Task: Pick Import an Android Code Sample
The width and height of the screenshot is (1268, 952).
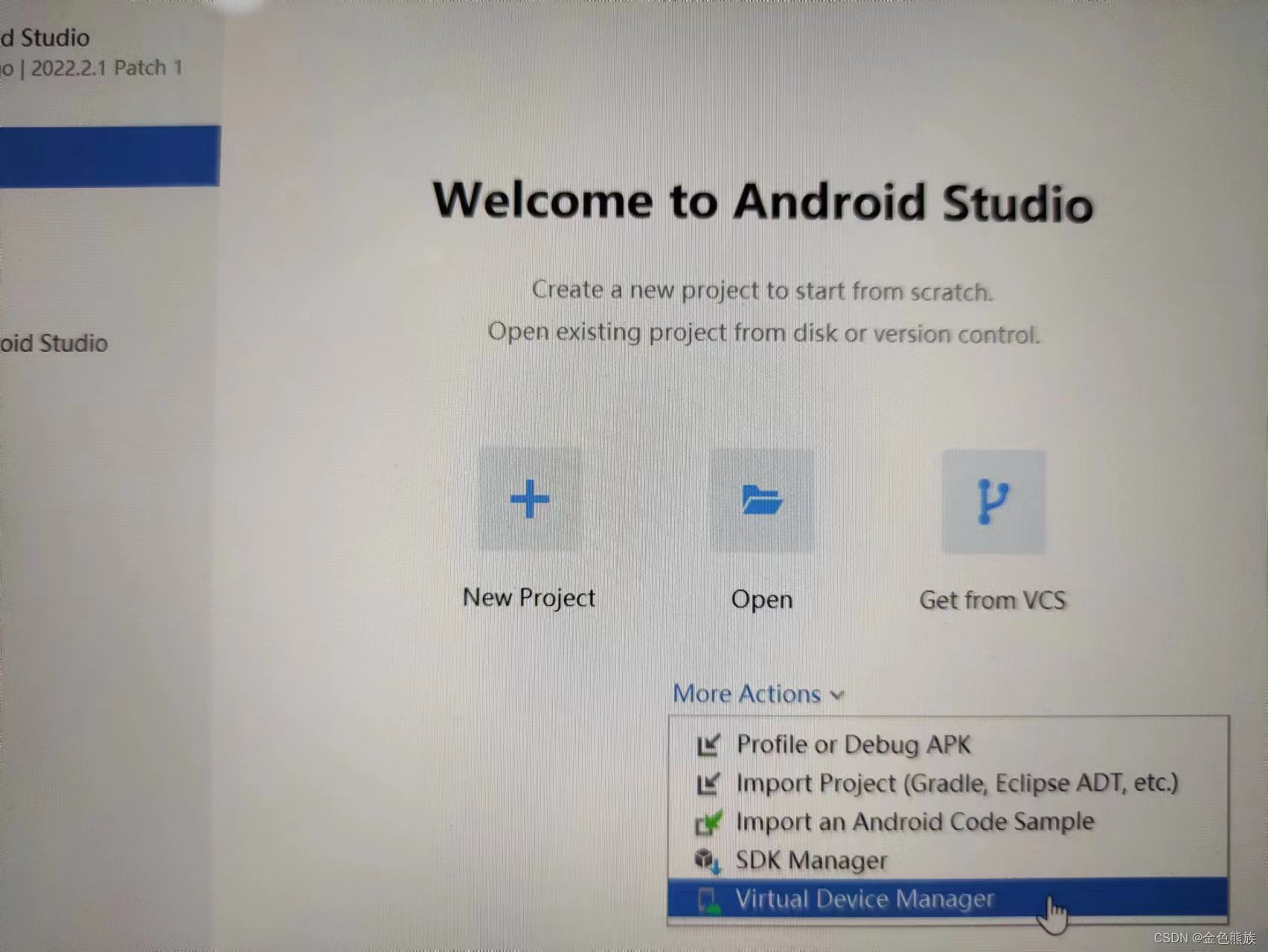Action: (948, 822)
